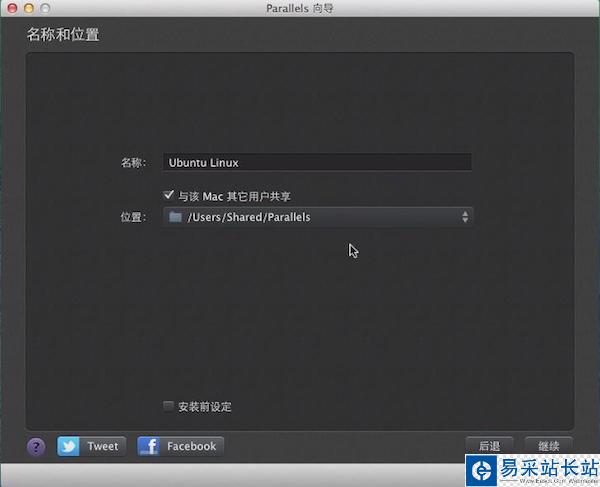Click the Ubuntu Linux name field
Viewport: 600px width, 487px height.
pos(317,163)
